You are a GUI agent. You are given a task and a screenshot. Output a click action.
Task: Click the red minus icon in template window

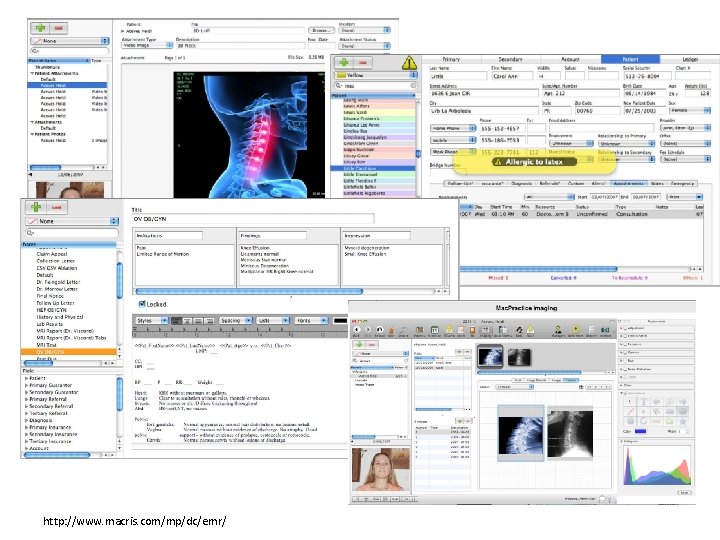click(56, 207)
